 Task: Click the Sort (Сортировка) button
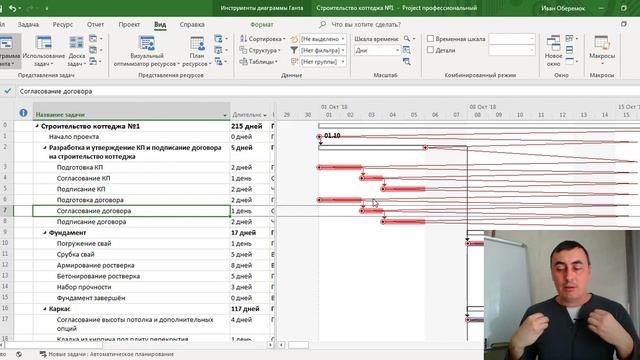pyautogui.click(x=262, y=39)
